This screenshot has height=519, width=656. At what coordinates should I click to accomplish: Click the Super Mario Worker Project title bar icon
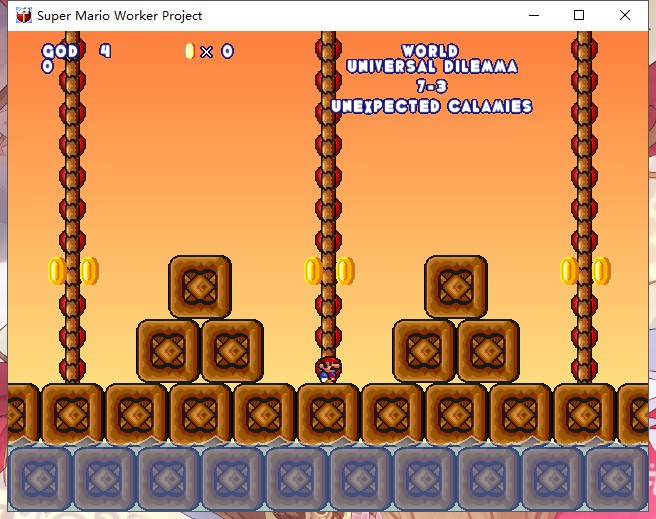[x=24, y=15]
